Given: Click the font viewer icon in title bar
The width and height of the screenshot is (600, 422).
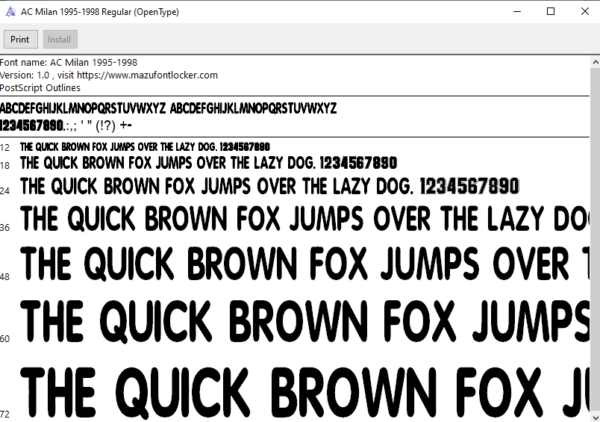Looking at the screenshot, I should (x=11, y=11).
